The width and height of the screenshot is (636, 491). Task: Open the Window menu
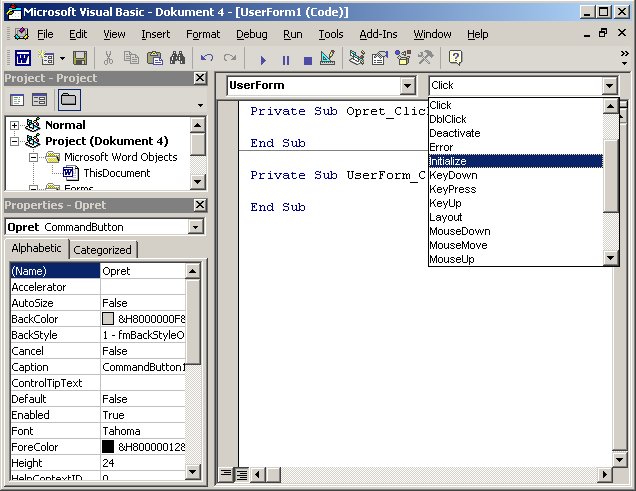[432, 34]
